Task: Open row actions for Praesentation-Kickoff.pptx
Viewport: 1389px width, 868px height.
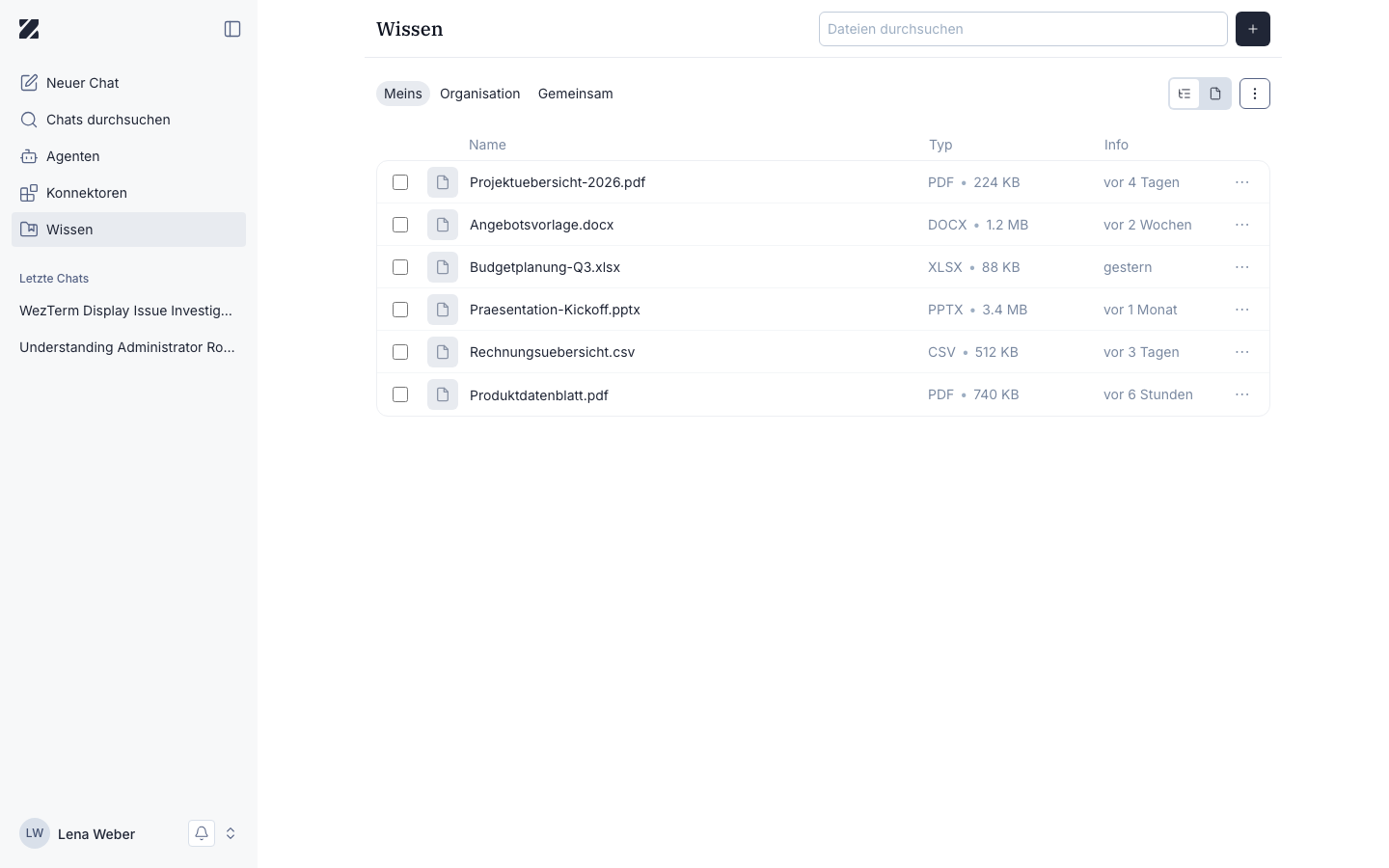Action: pos(1242,310)
